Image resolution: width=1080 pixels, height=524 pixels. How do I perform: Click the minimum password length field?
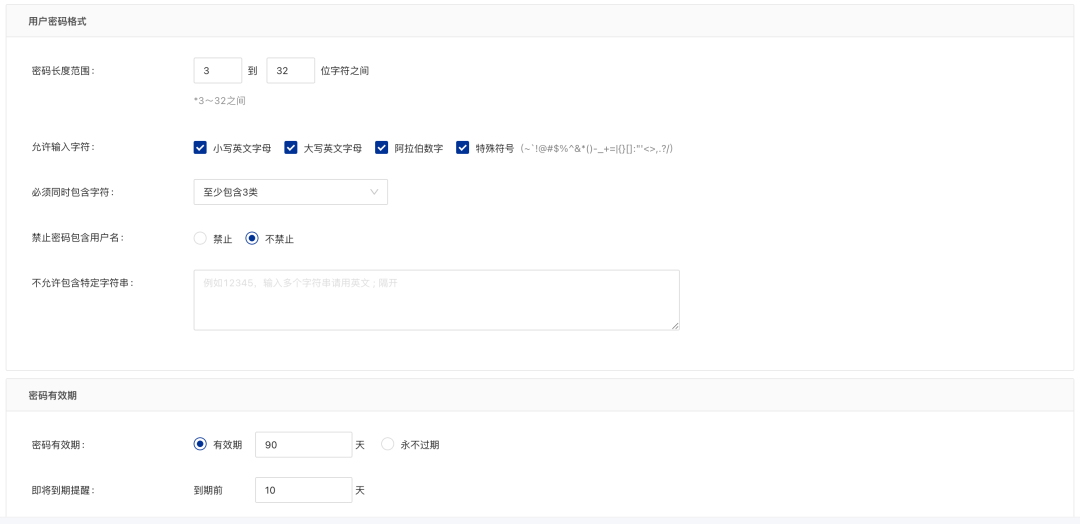[x=217, y=71]
